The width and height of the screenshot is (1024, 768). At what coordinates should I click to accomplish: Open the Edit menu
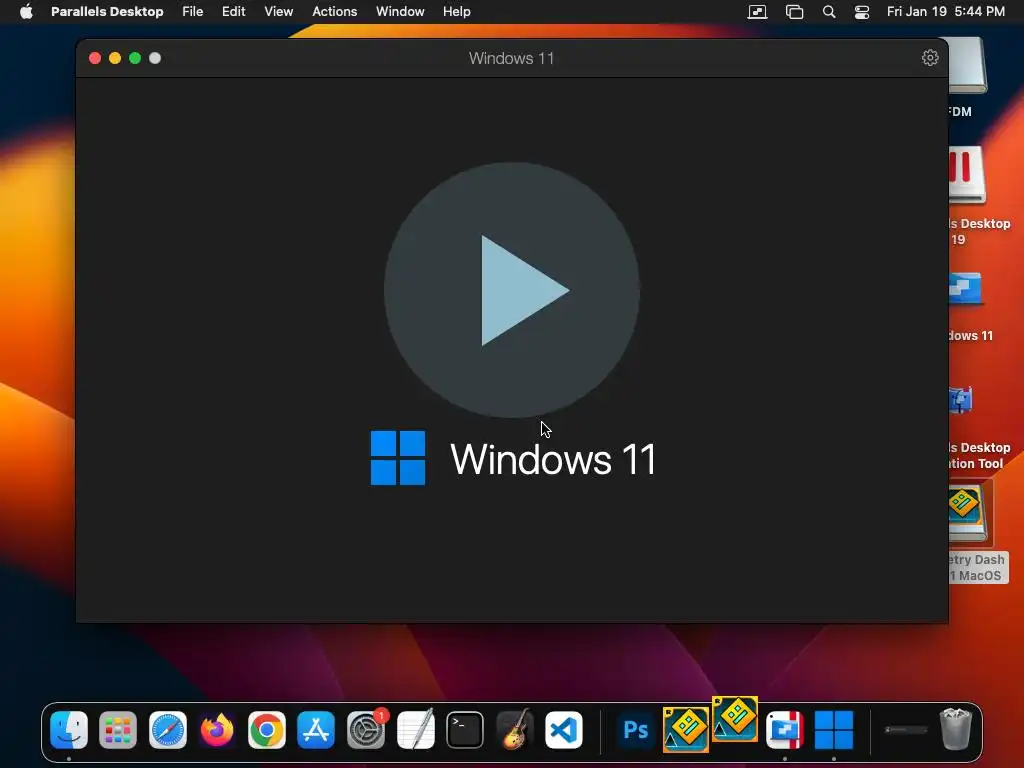click(x=233, y=12)
